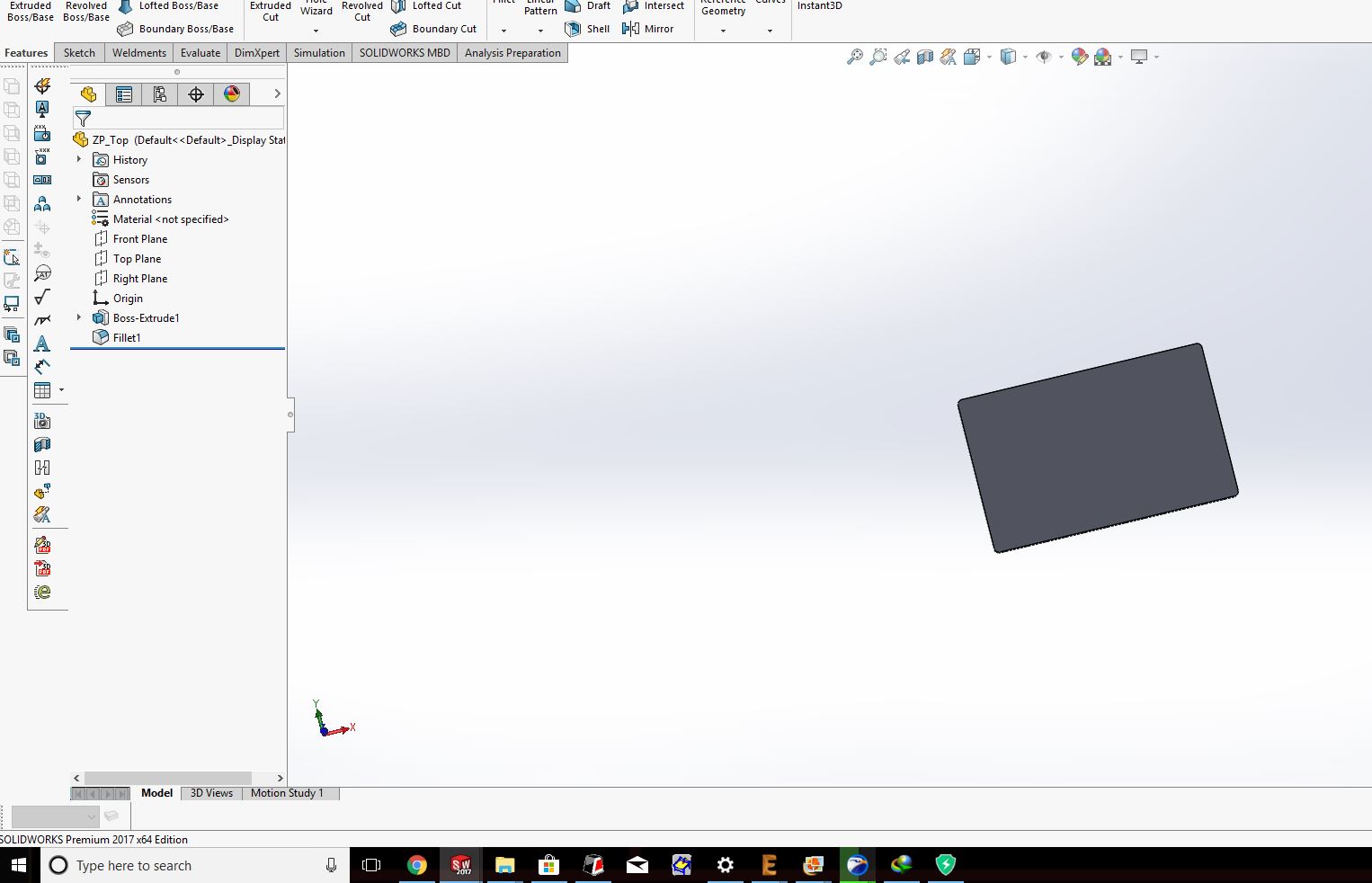Click the Surface Finish checkmark icon

pos(42,297)
